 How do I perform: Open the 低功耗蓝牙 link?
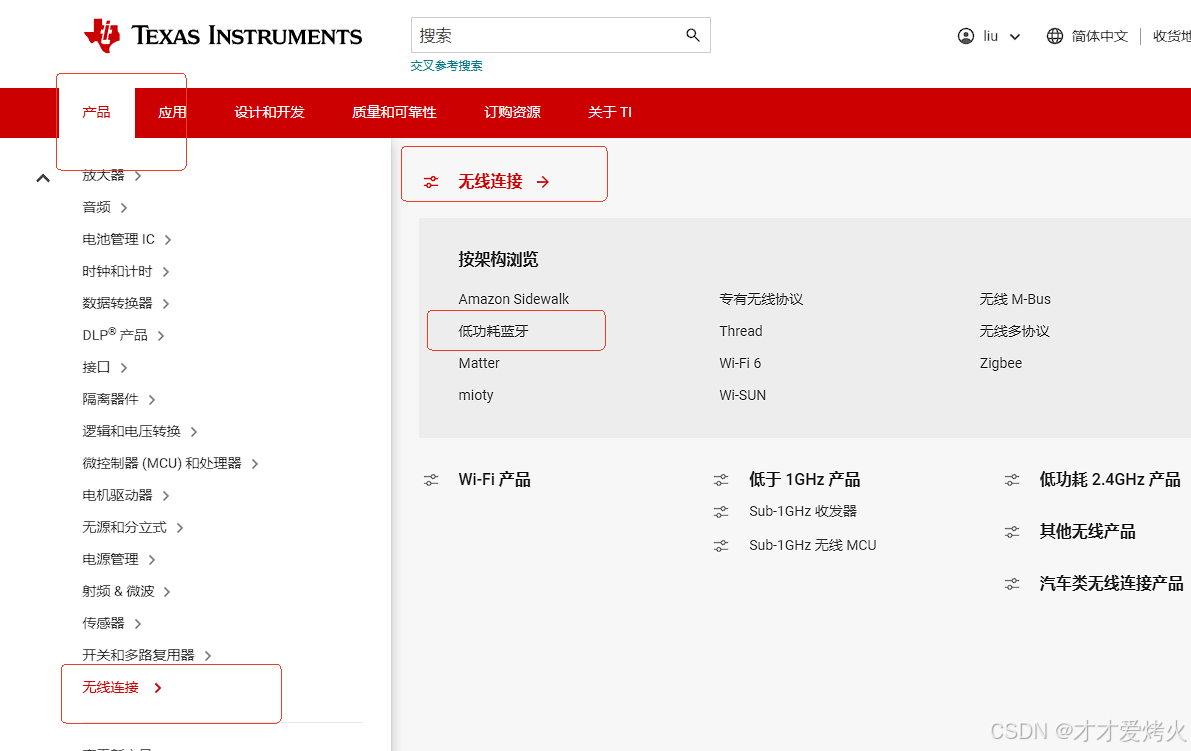(493, 331)
